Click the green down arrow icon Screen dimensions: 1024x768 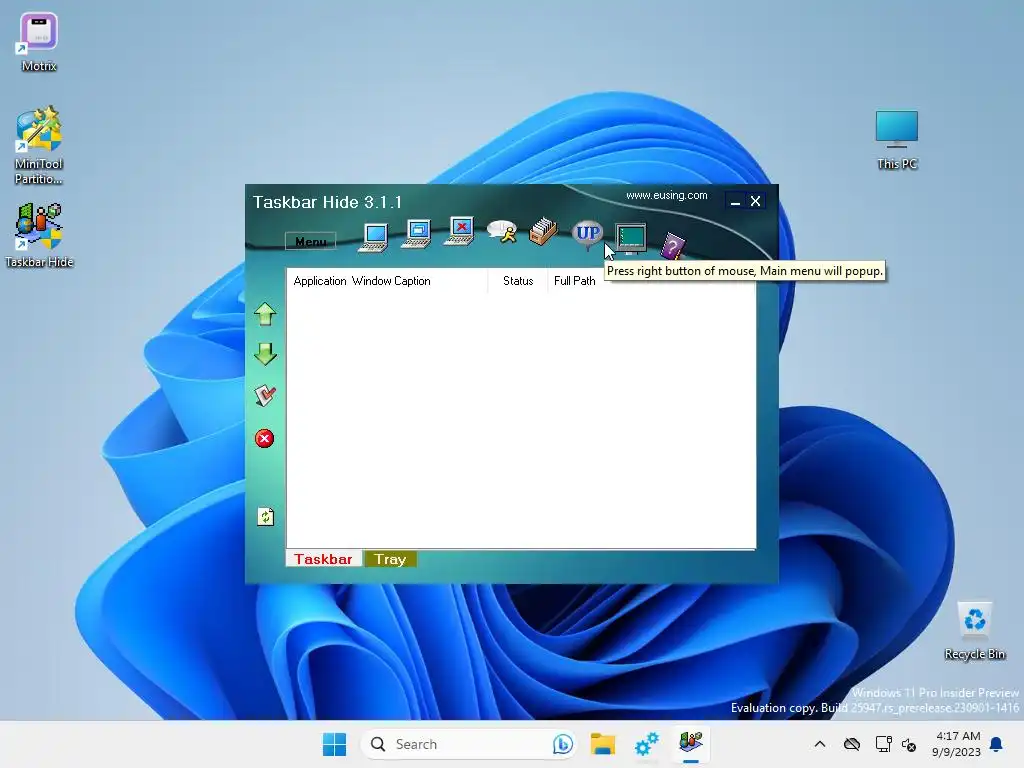pyautogui.click(x=265, y=354)
